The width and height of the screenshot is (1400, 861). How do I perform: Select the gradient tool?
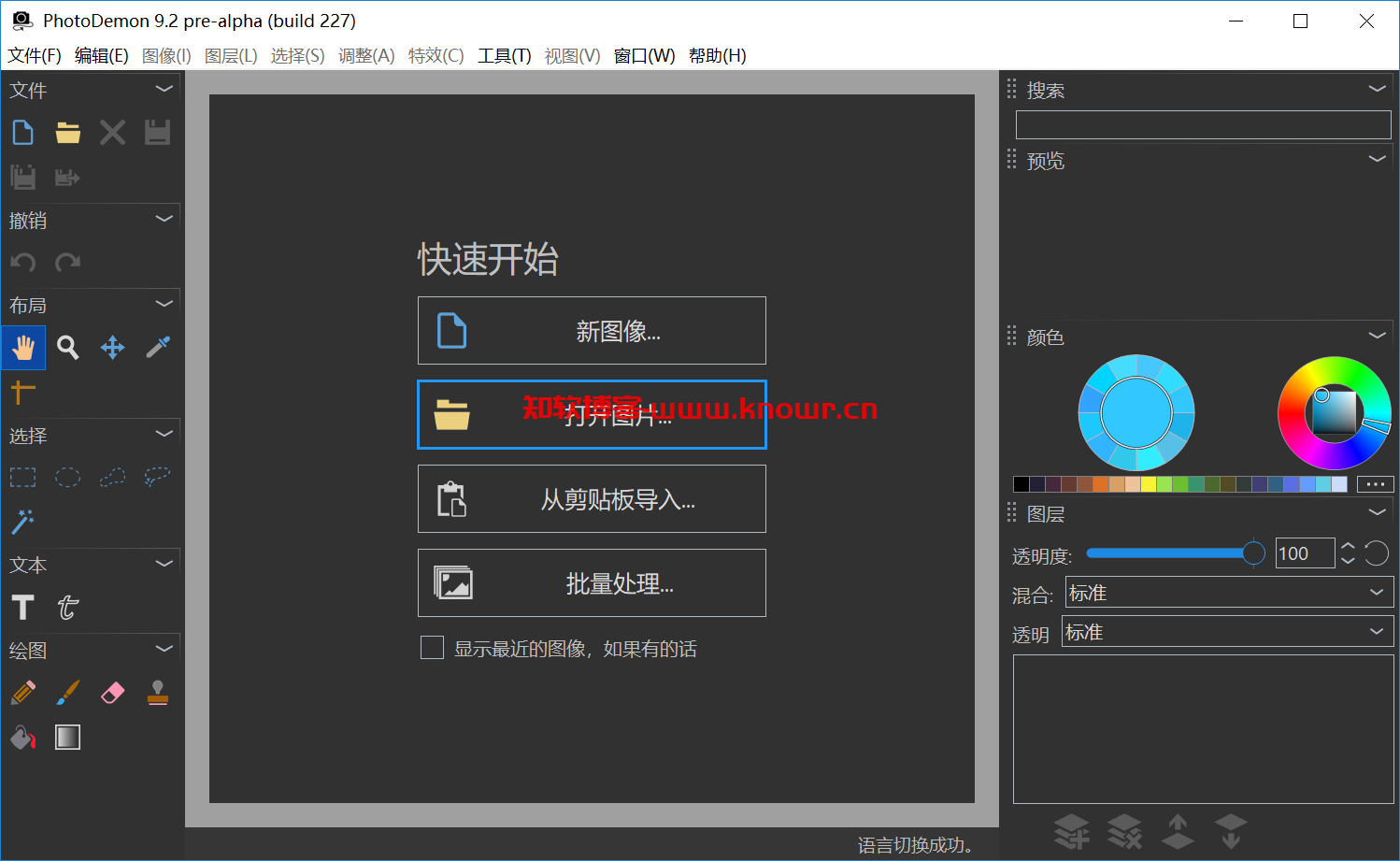pyautogui.click(x=68, y=738)
